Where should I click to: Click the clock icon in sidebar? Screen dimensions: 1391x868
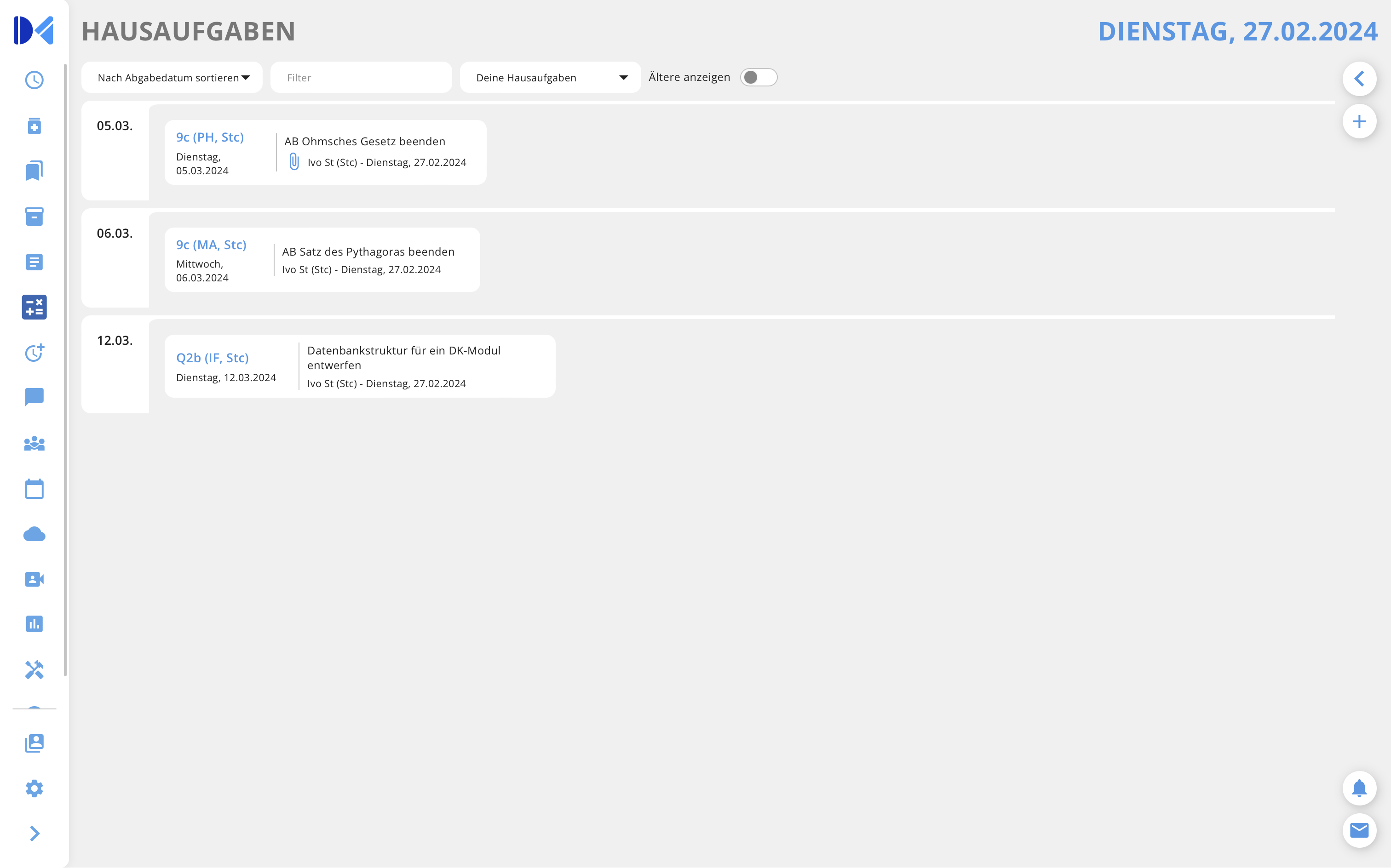coord(34,80)
